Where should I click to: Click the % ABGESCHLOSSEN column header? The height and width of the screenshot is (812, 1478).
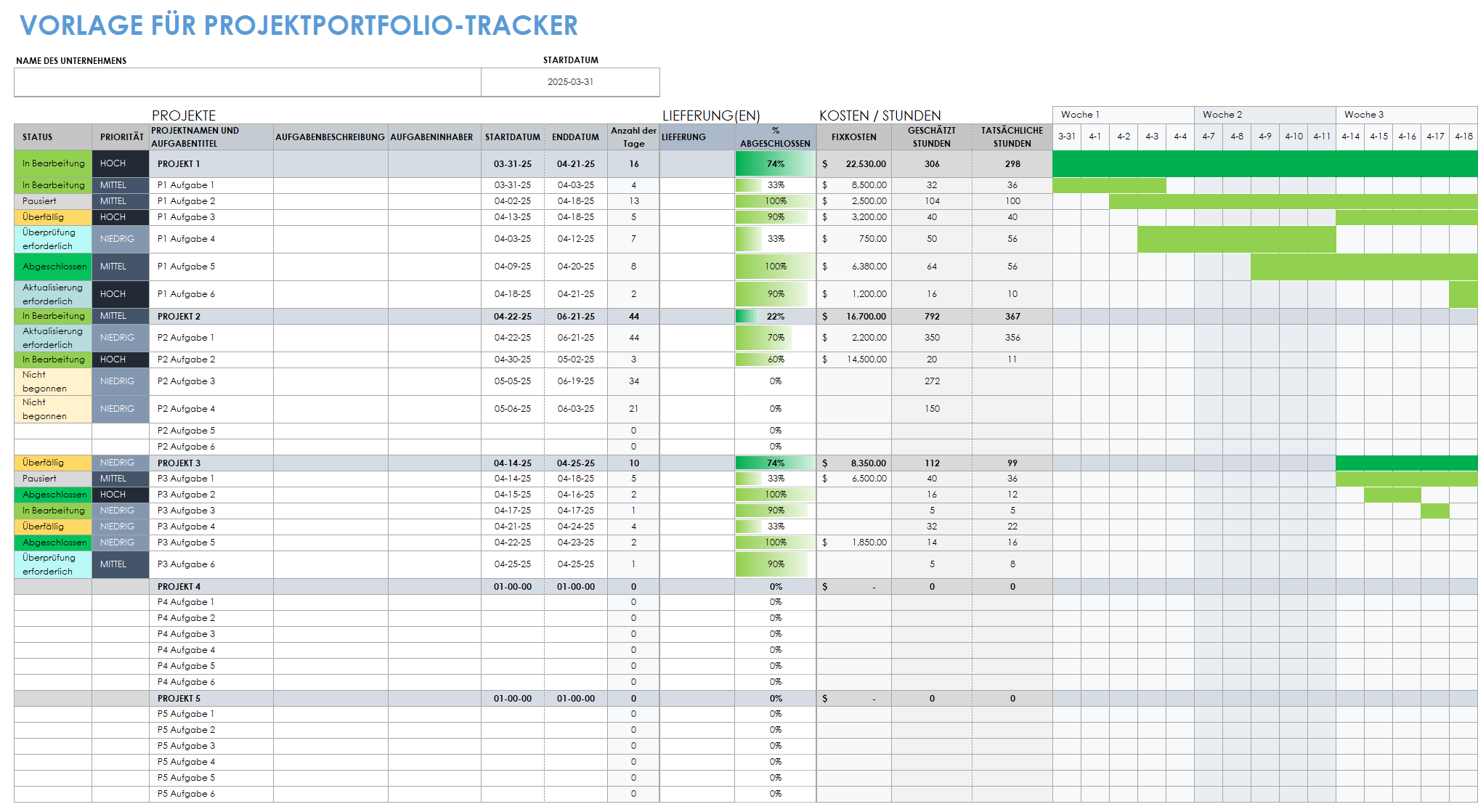tap(776, 137)
